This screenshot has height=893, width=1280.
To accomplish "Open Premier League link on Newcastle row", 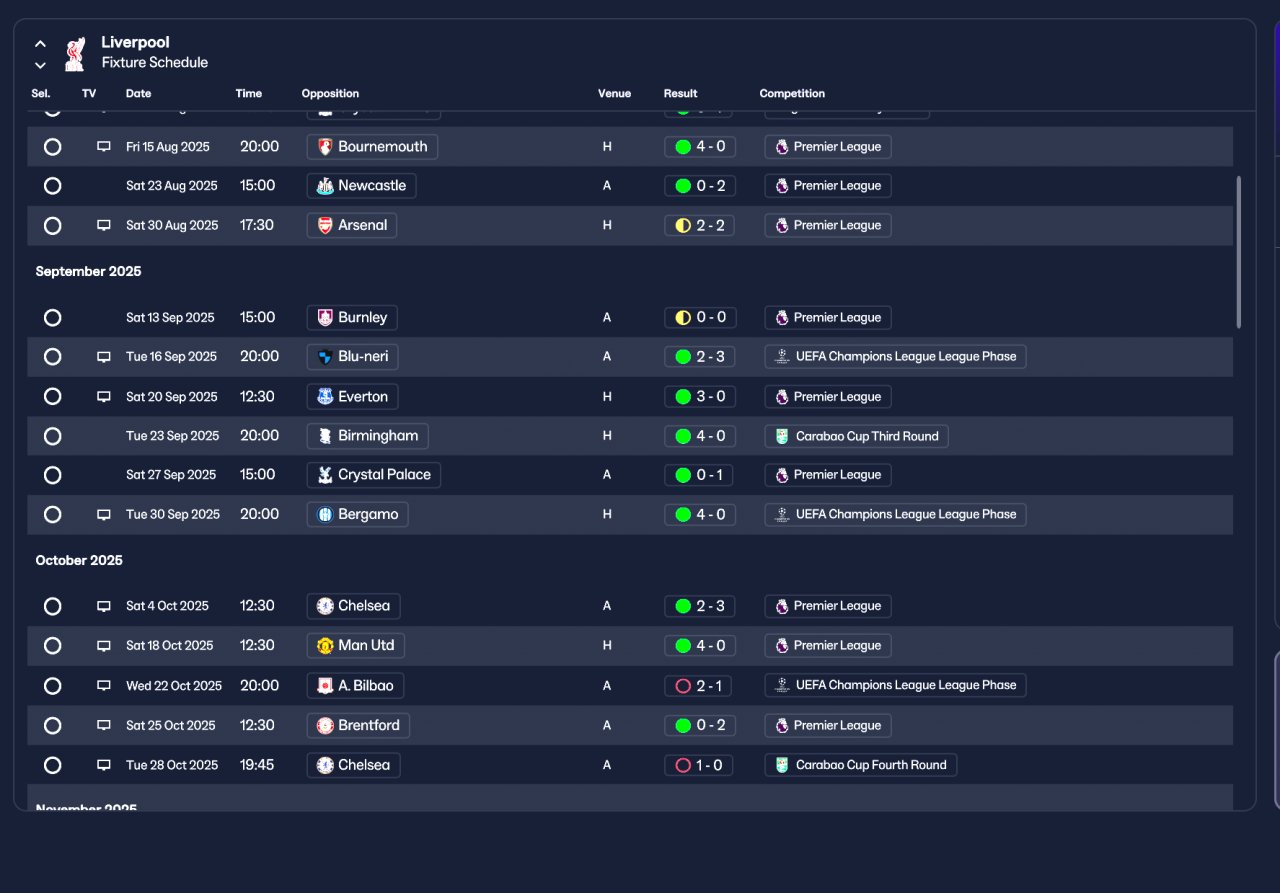I will click(x=828, y=186).
